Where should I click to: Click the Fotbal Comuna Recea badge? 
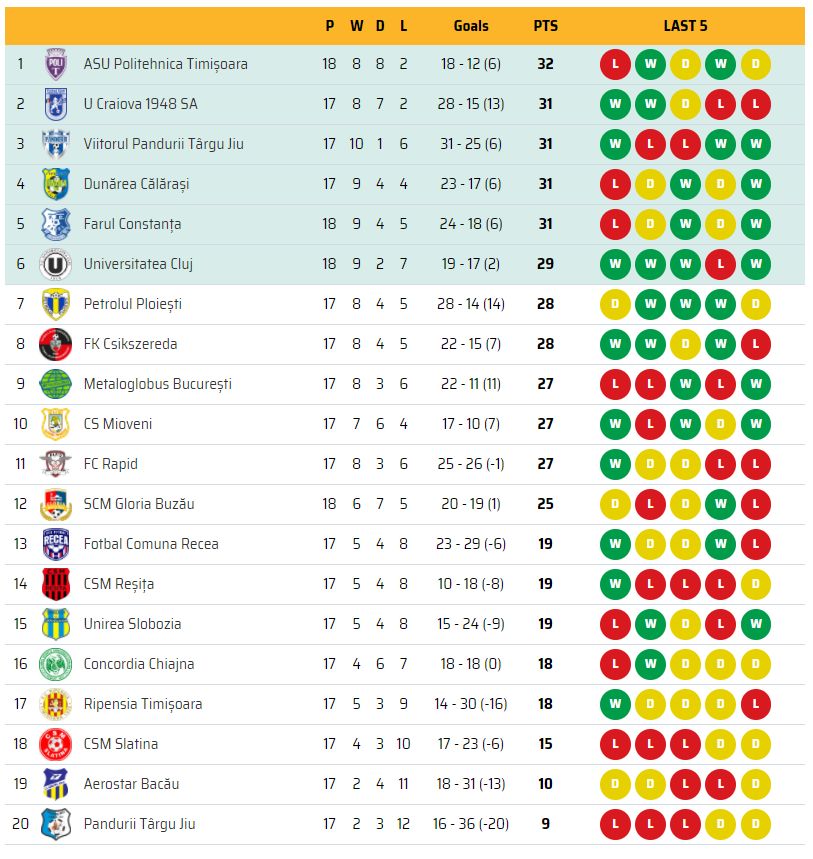pyautogui.click(x=55, y=544)
